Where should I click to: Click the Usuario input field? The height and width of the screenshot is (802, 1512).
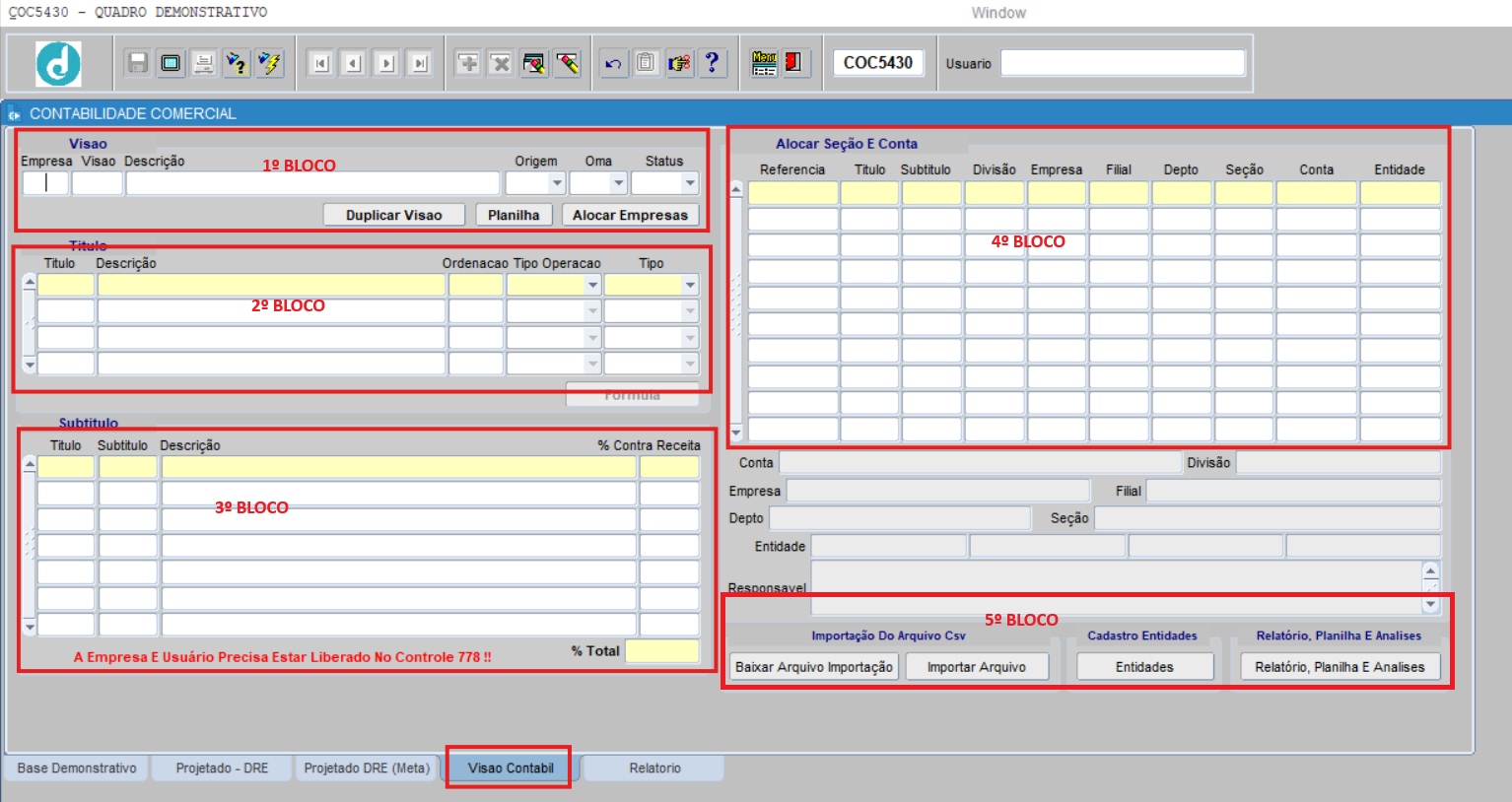tap(1123, 63)
